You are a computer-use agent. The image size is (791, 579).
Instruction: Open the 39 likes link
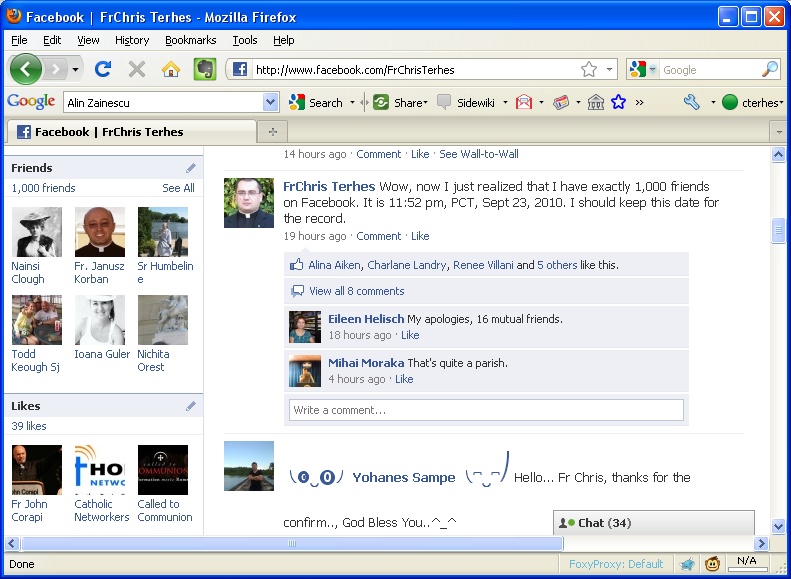coord(29,426)
